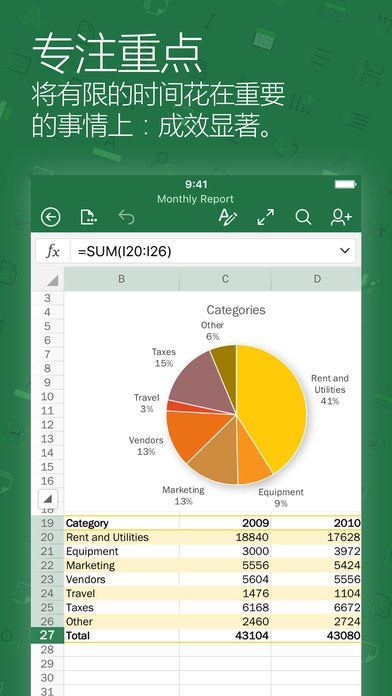Select the Vendors table cell

coord(122,579)
